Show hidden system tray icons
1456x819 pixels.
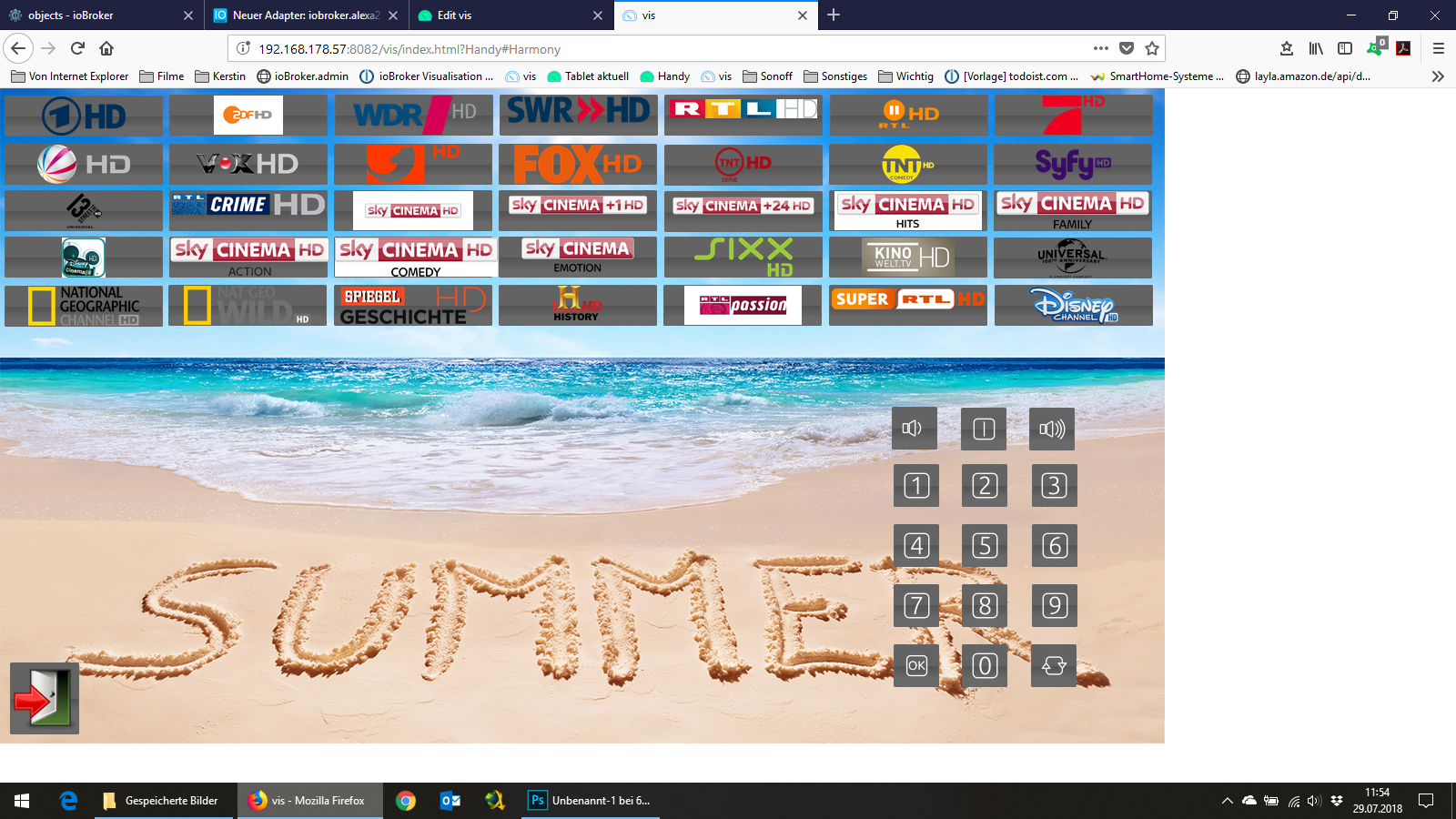(1227, 801)
